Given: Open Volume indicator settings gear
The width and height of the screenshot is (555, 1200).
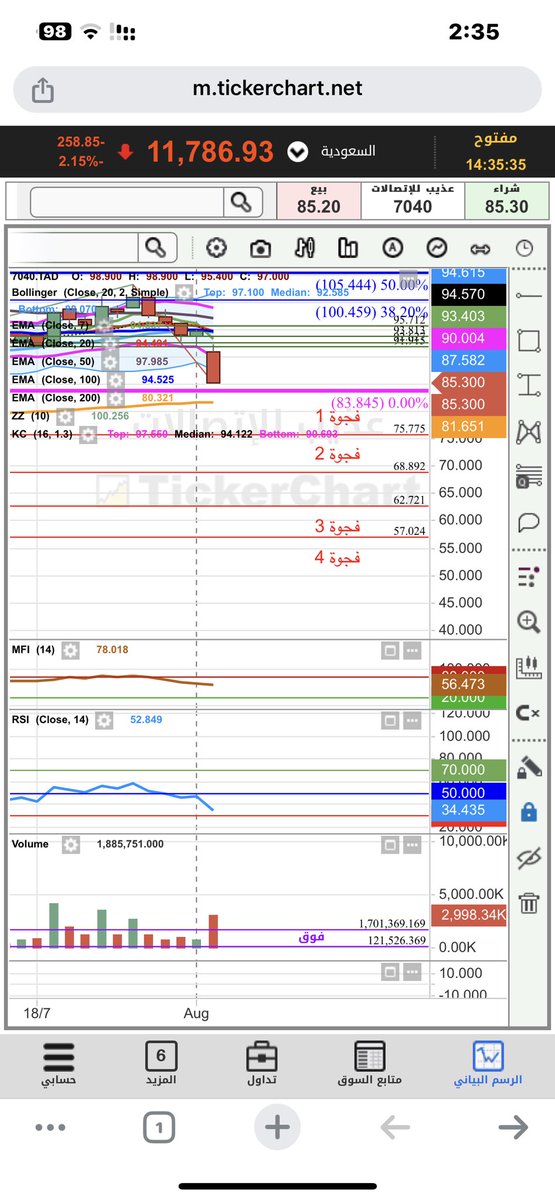Looking at the screenshot, I should pyautogui.click(x=70, y=845).
